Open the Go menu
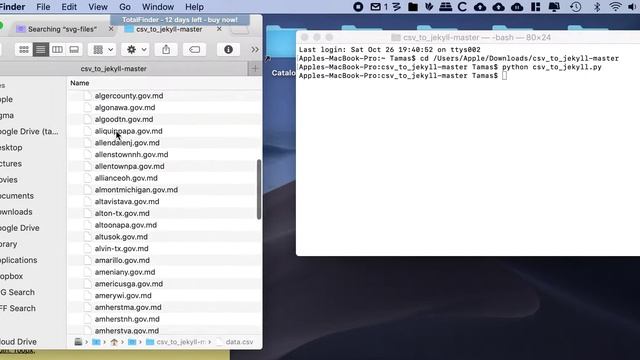This screenshot has width=640, height=360. tap(125, 7)
